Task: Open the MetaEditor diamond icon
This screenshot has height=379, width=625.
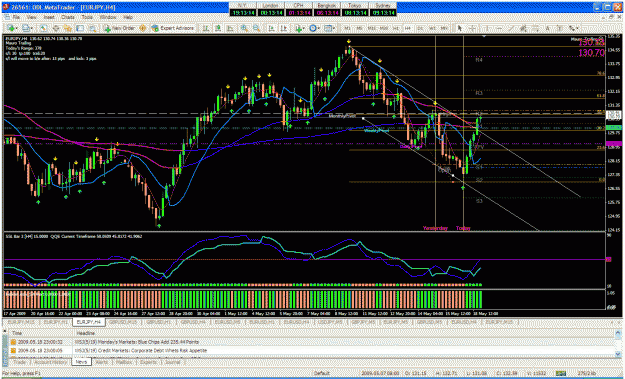Action: [x=142, y=28]
